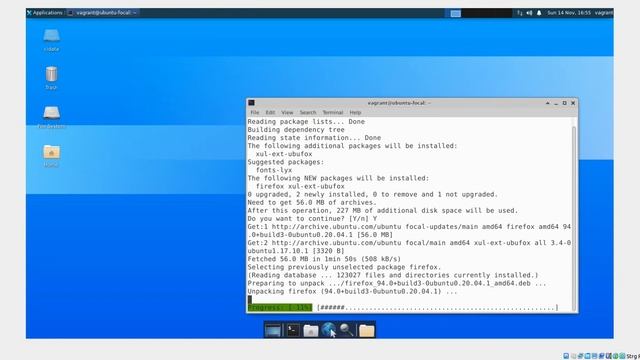Click the volume speaker icon
This screenshot has height=360, width=640.
click(x=529, y=13)
